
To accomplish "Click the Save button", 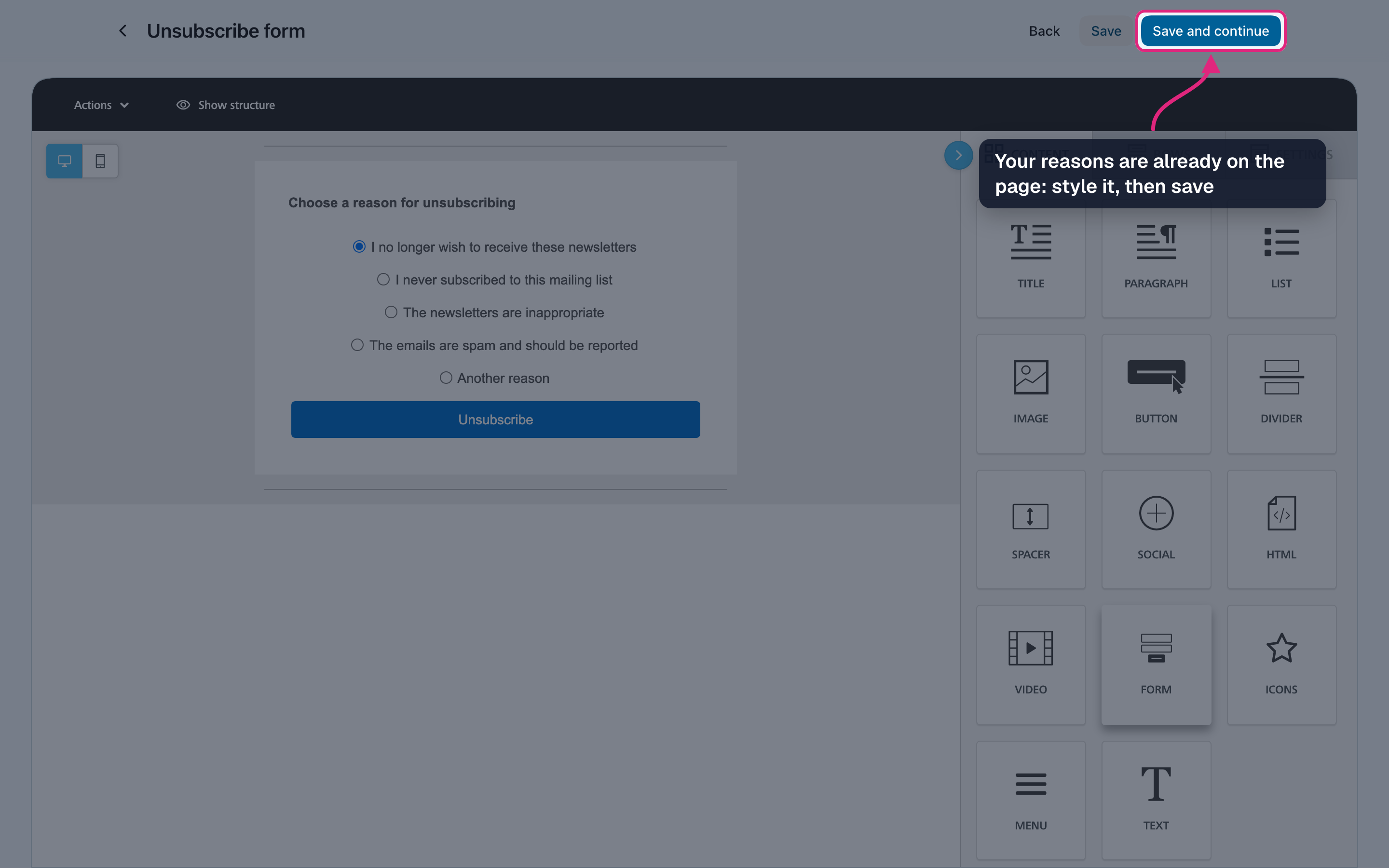I will 1105,31.
